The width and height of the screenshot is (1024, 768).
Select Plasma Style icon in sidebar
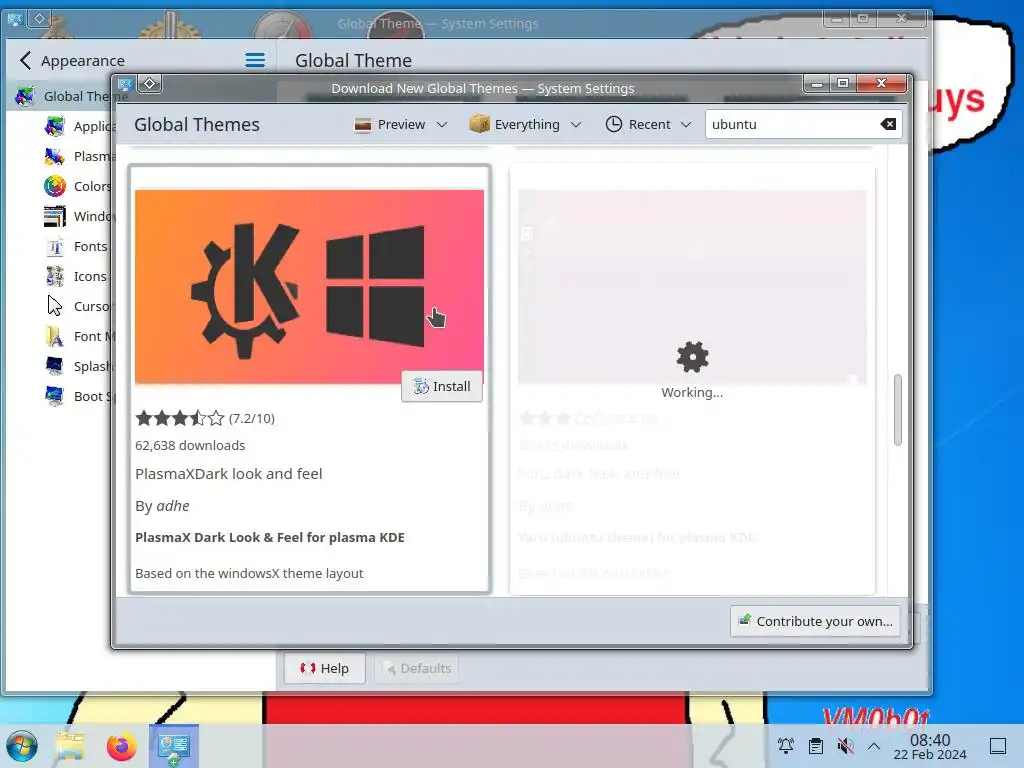click(x=55, y=156)
